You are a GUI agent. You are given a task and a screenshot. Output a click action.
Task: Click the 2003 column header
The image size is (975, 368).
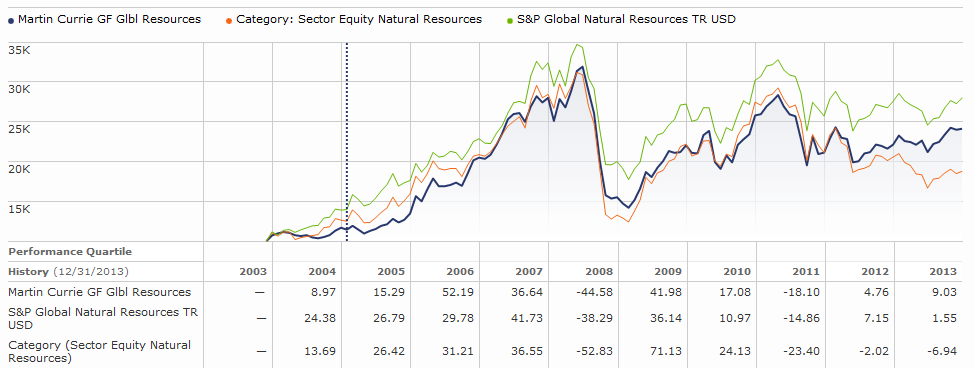(x=253, y=272)
